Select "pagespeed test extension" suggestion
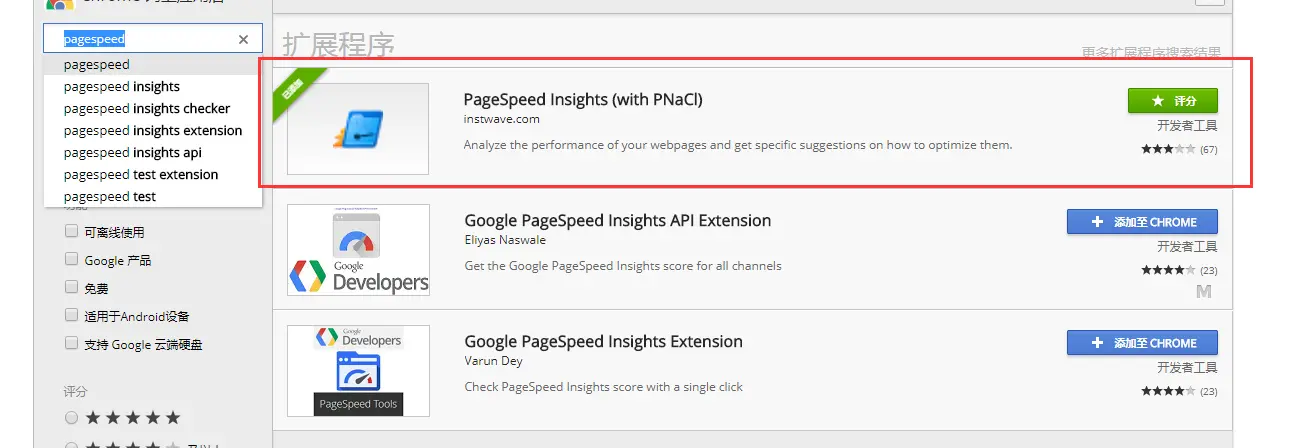Viewport: 1312px width, 448px height. (141, 174)
